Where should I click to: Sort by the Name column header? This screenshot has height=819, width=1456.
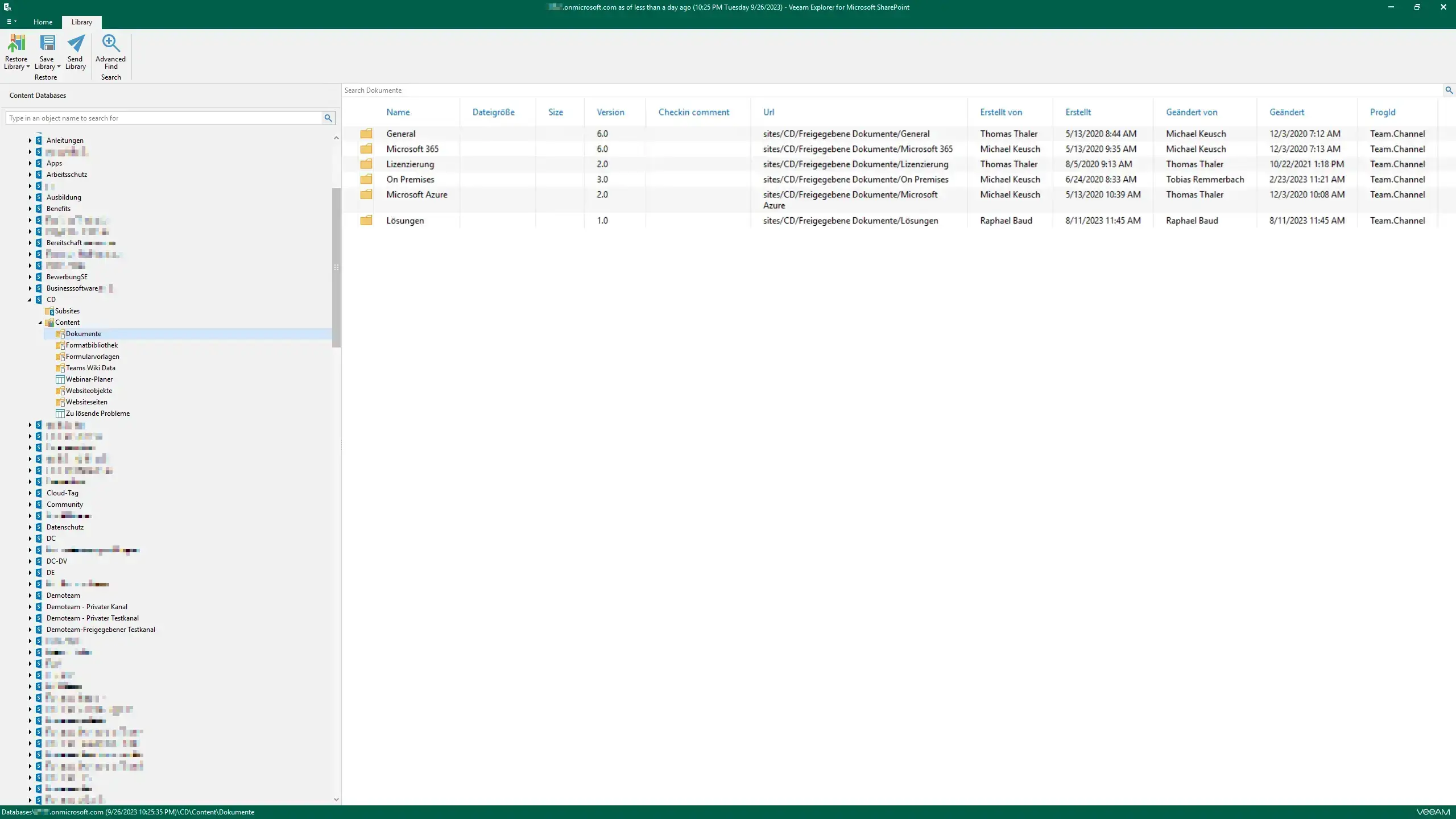[x=398, y=112]
